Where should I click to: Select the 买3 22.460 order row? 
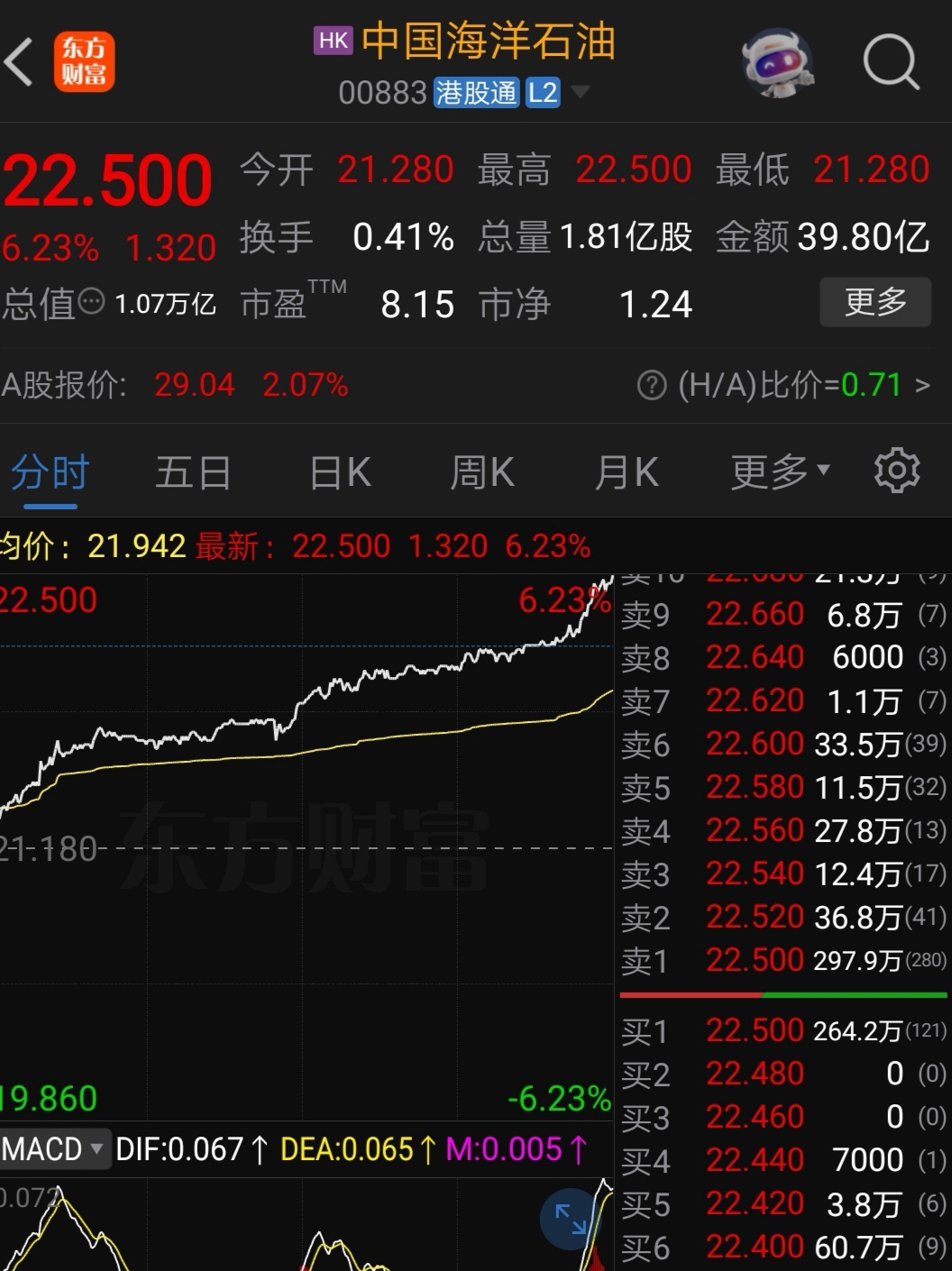tap(783, 1118)
